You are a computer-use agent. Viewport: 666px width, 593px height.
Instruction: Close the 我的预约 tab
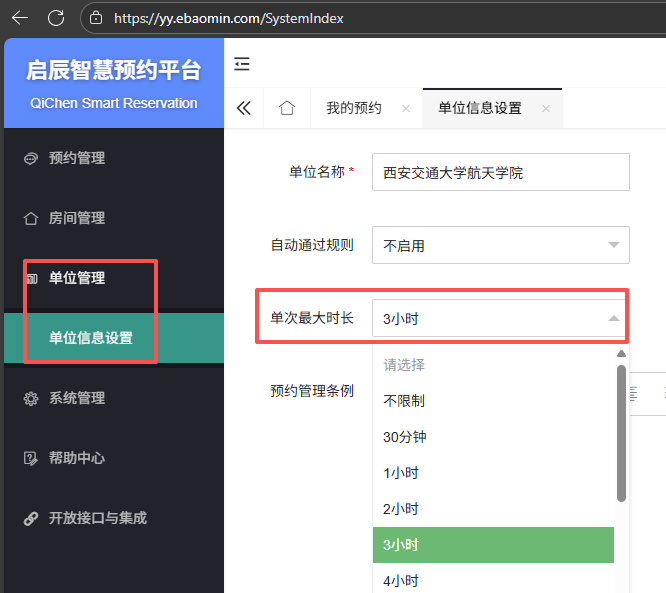coord(405,108)
